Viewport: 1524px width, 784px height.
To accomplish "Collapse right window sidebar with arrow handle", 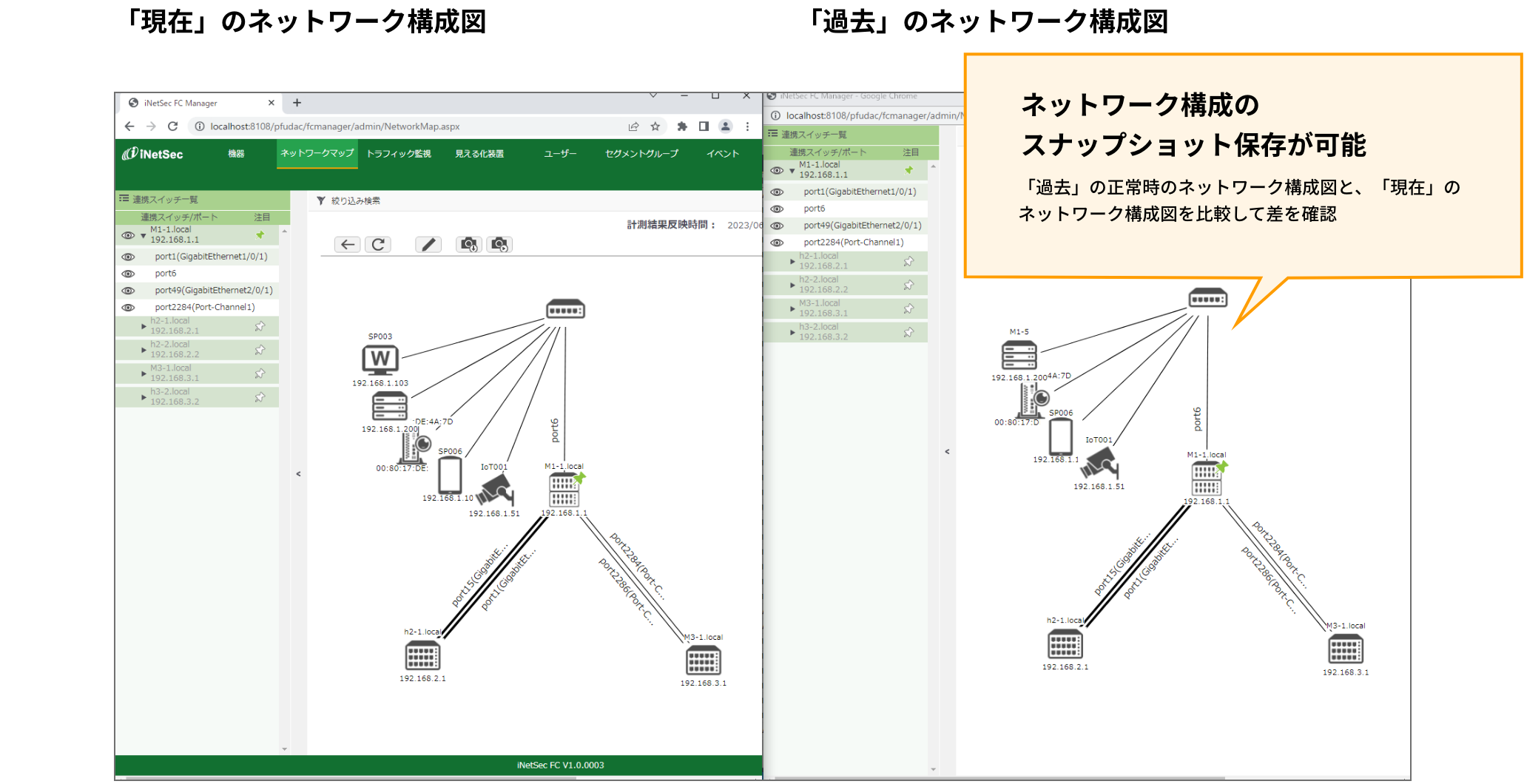I will pos(947,451).
